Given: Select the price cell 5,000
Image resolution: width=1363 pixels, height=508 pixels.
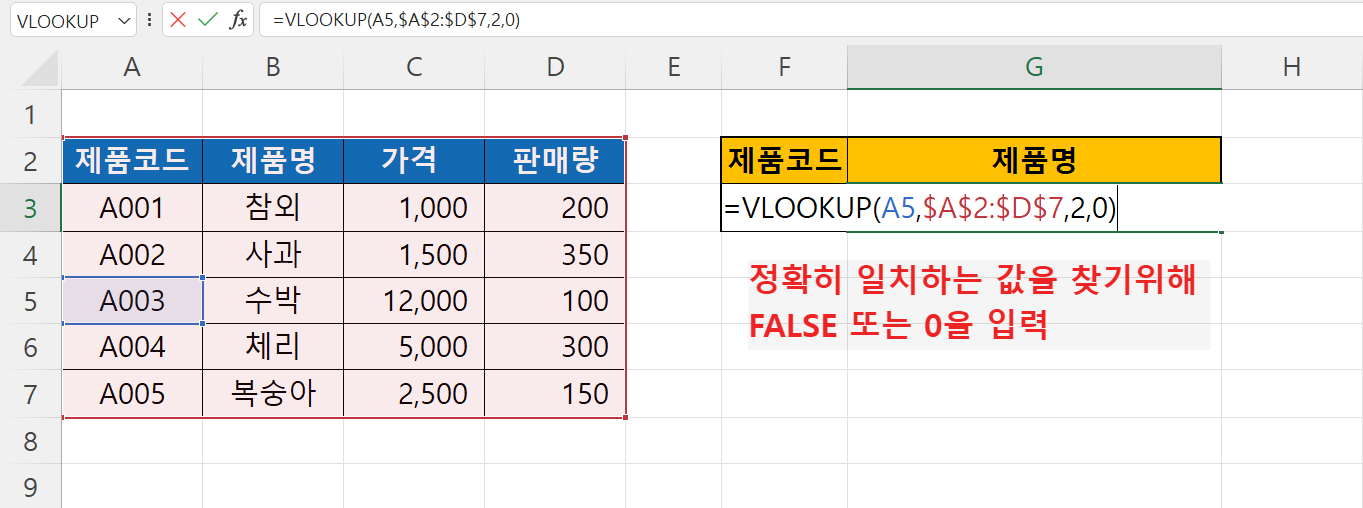Looking at the screenshot, I should 414,347.
